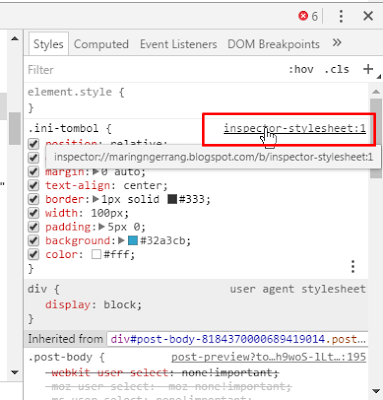
Task: Show more tabs with double chevron
Action: click(x=337, y=43)
